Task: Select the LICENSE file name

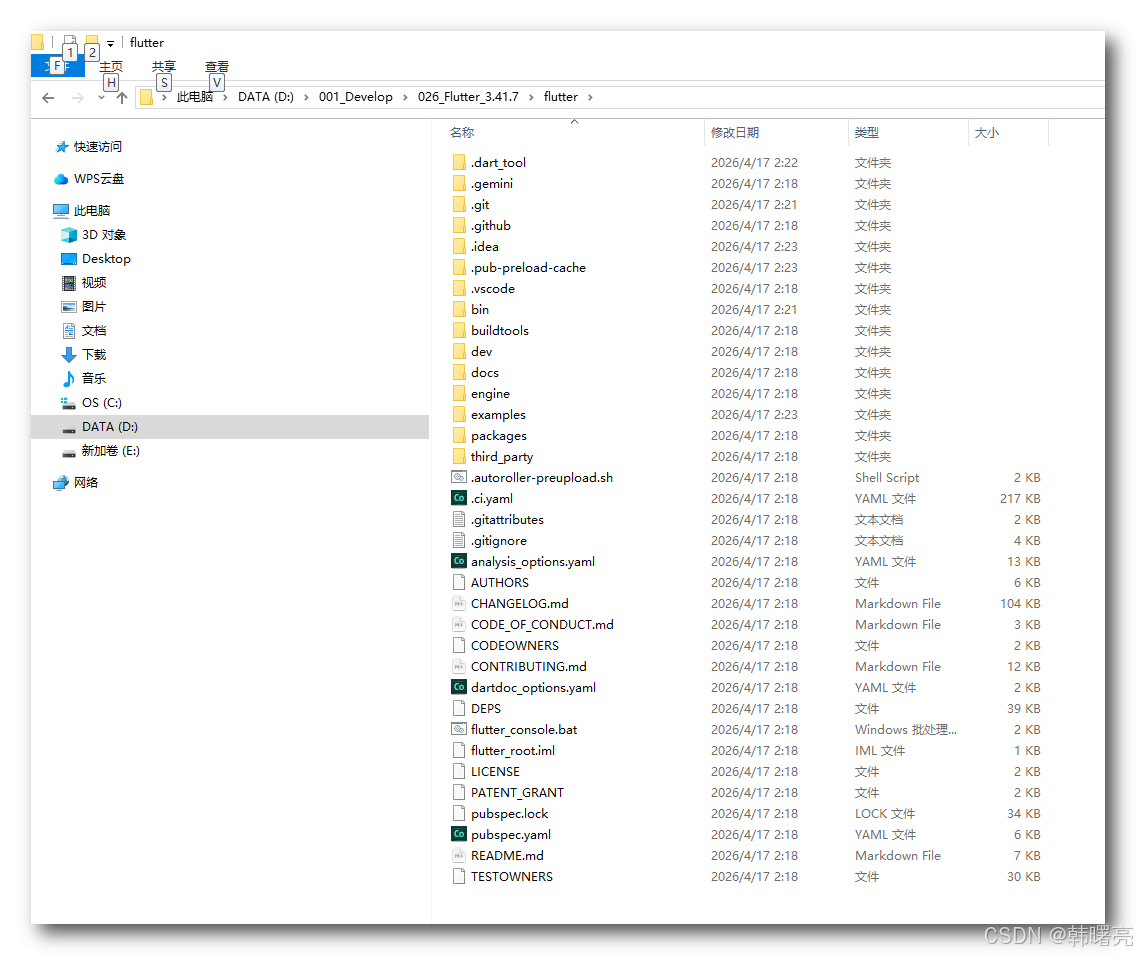Action: click(x=495, y=771)
